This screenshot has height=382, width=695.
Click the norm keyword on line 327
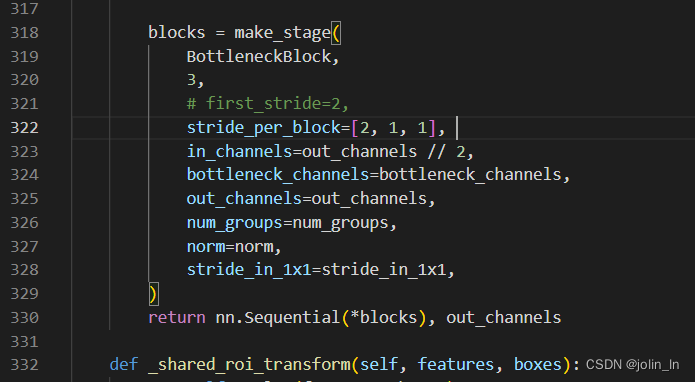[x=206, y=246]
